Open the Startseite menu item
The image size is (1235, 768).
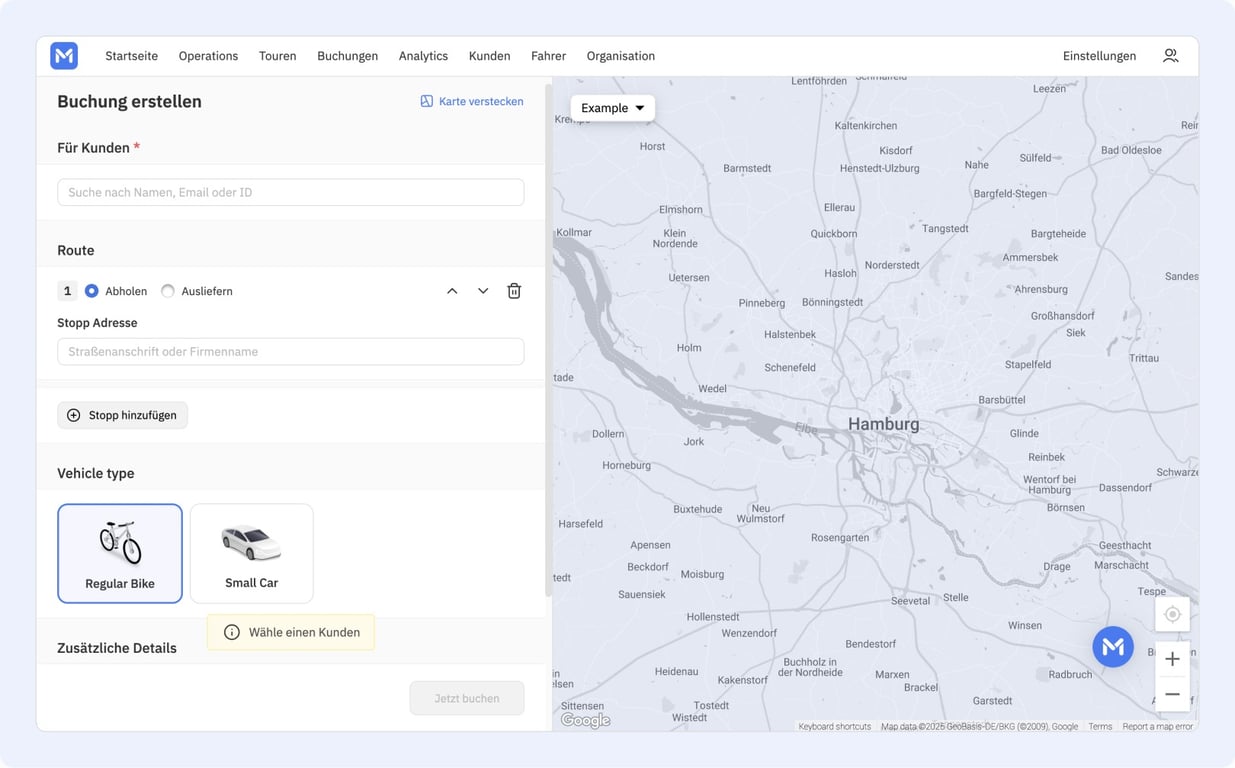coord(132,56)
